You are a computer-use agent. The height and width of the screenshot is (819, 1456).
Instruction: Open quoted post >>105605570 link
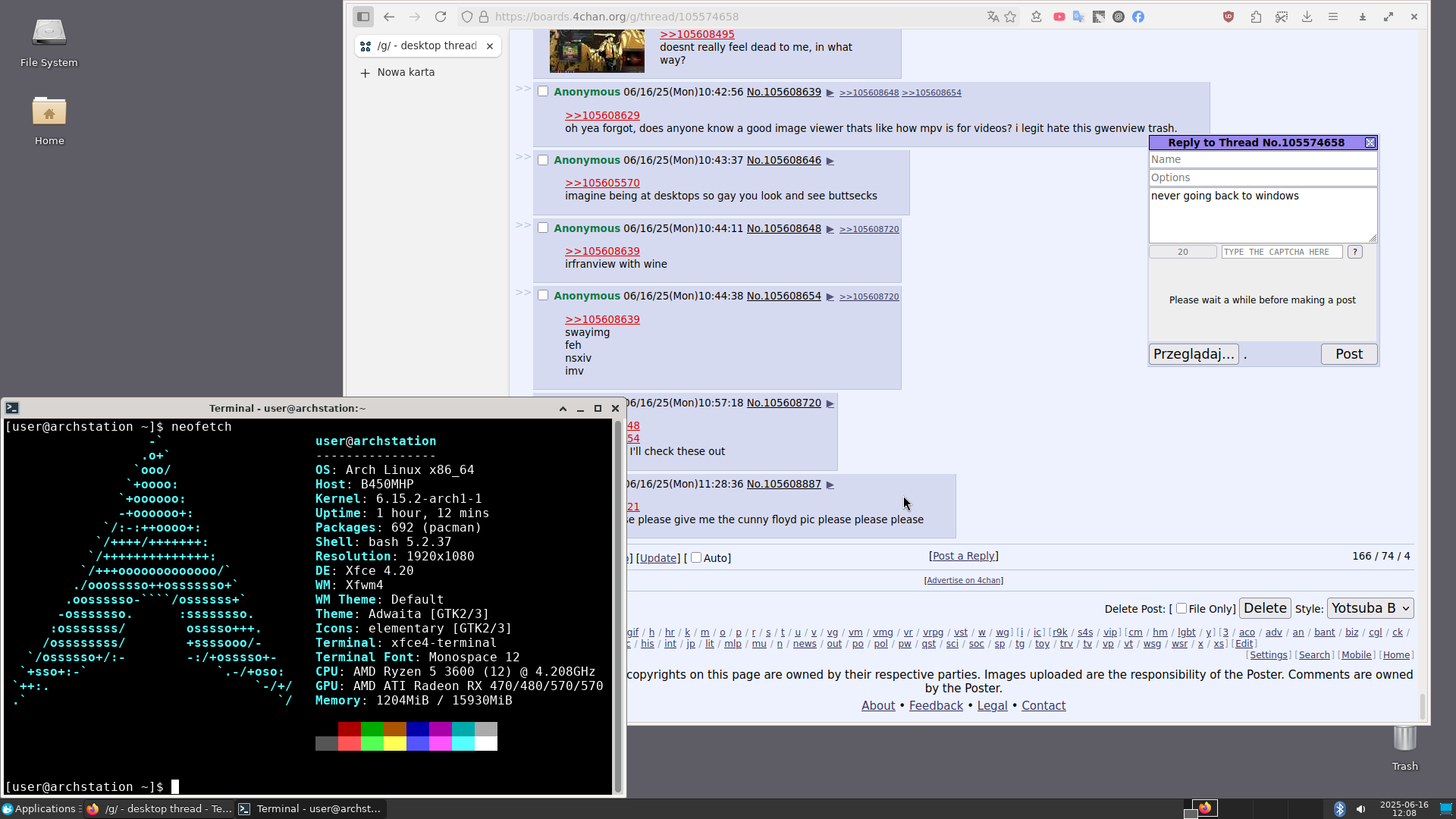(x=602, y=183)
